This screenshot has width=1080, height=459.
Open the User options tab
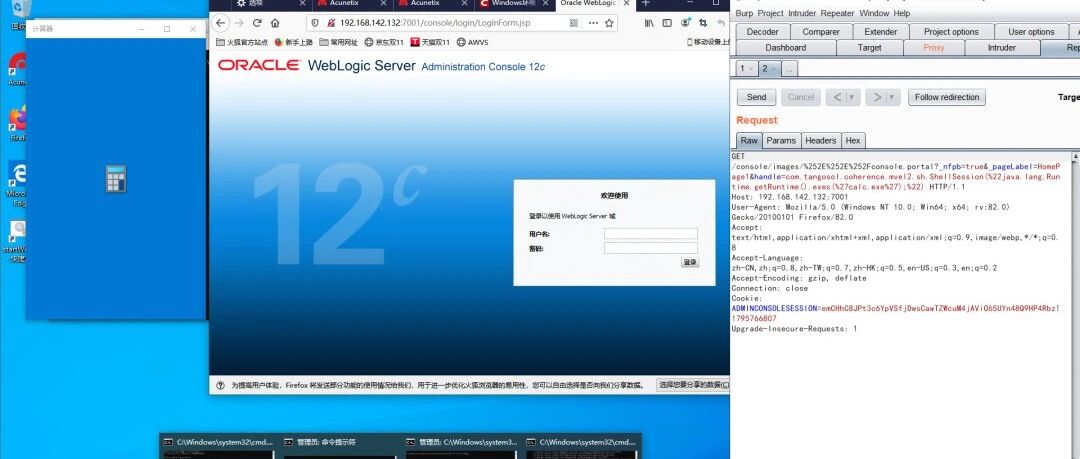[1031, 32]
